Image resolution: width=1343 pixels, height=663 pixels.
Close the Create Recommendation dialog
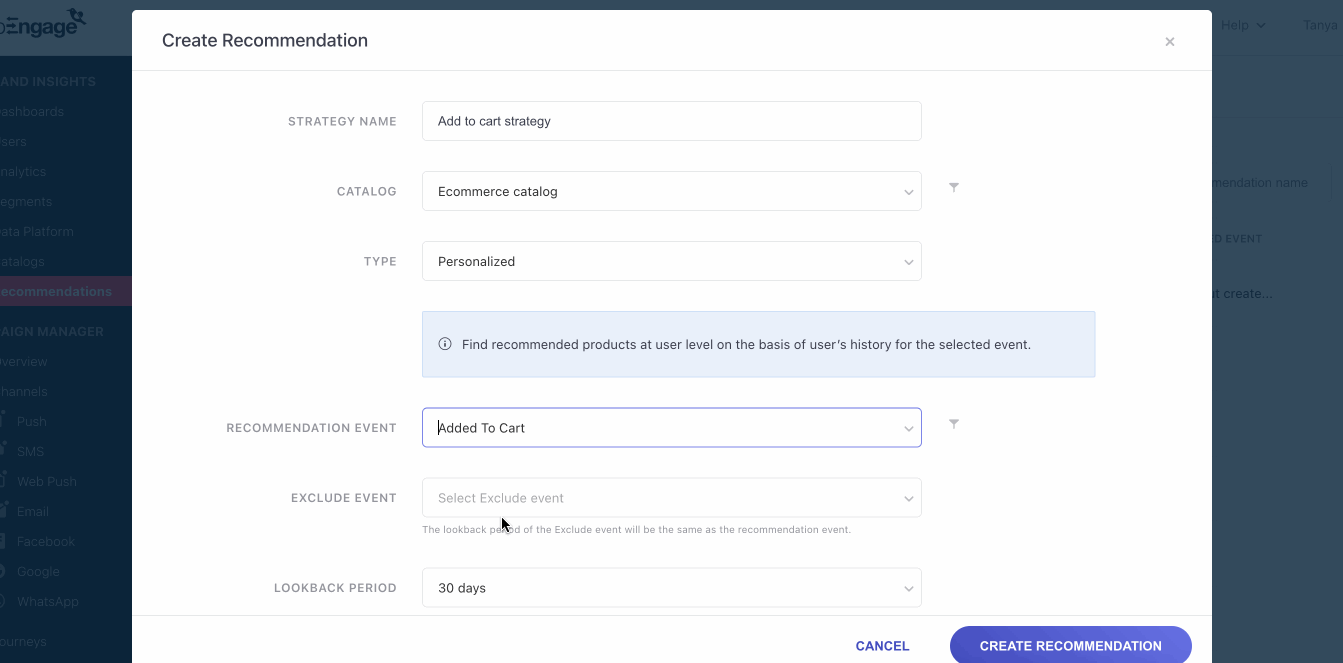tap(1169, 42)
